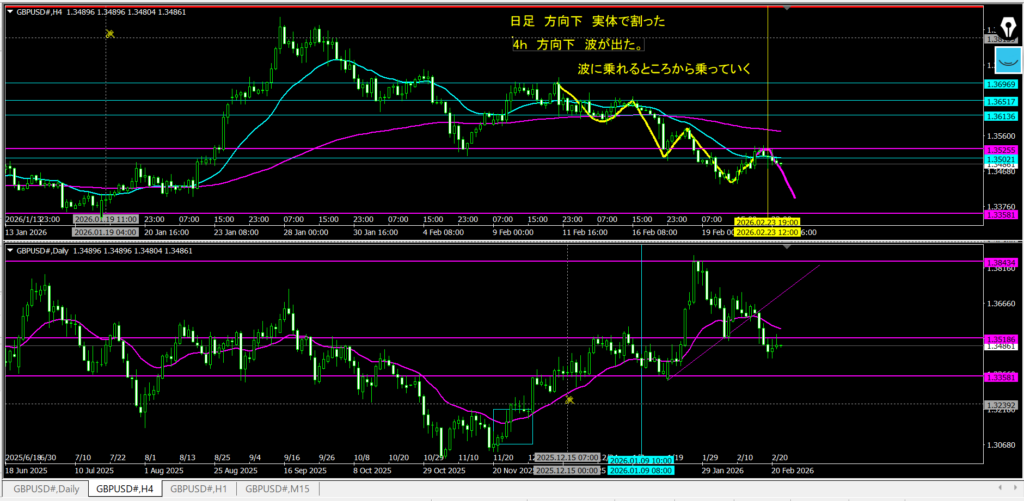Select the GBPUSD#,H4 tab

coord(123,489)
